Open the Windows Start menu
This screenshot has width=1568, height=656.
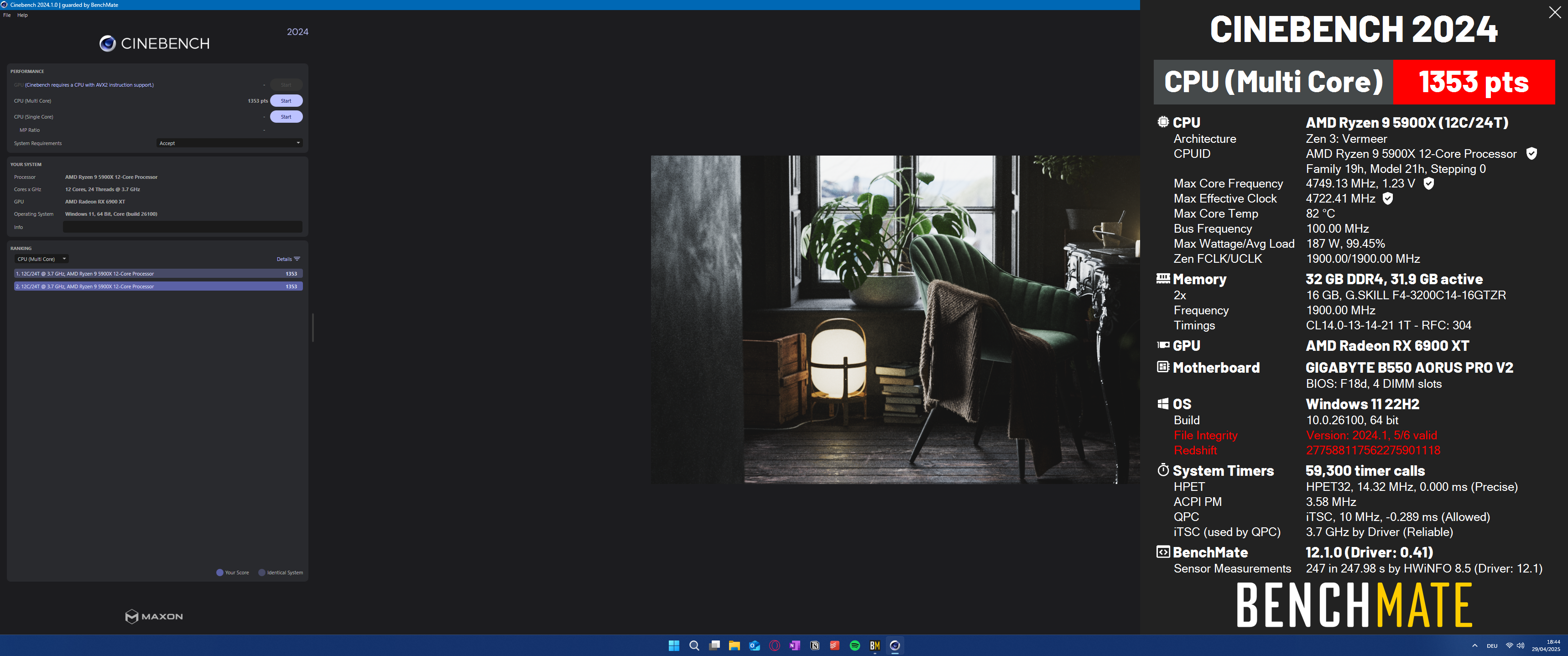(674, 646)
